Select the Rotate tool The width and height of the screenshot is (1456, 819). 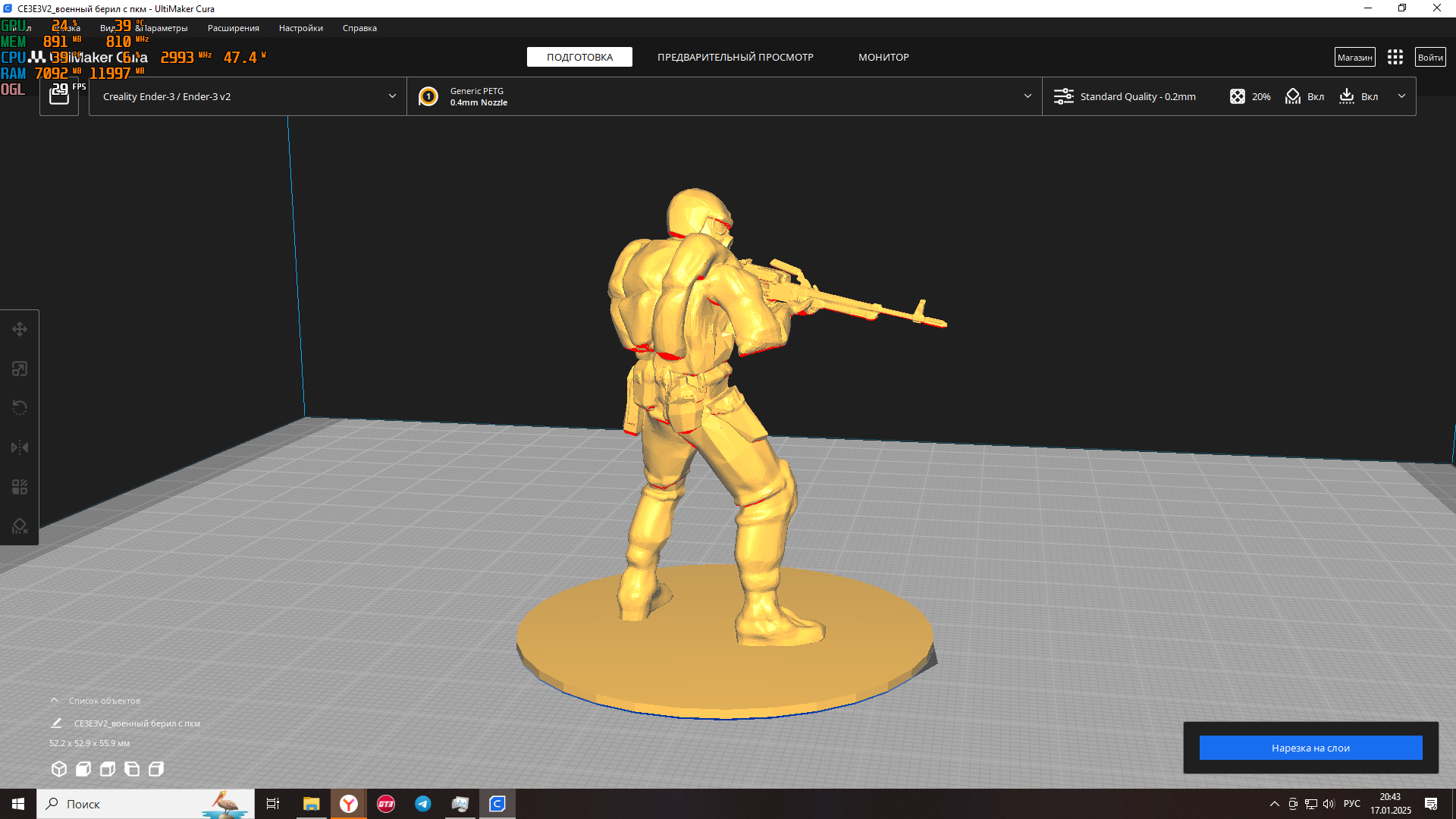pos(20,408)
